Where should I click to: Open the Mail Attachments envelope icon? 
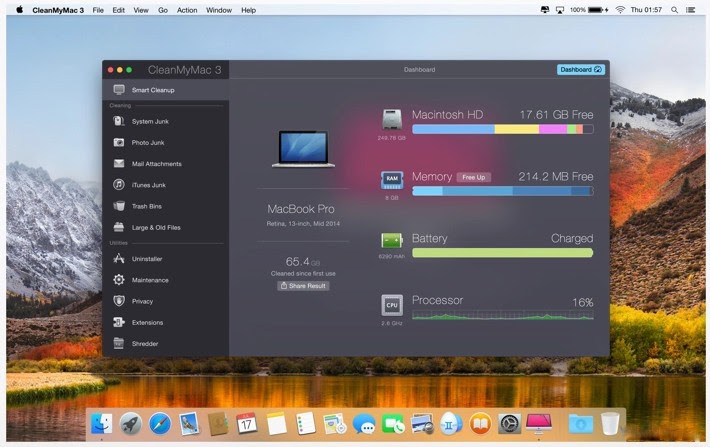tap(119, 163)
